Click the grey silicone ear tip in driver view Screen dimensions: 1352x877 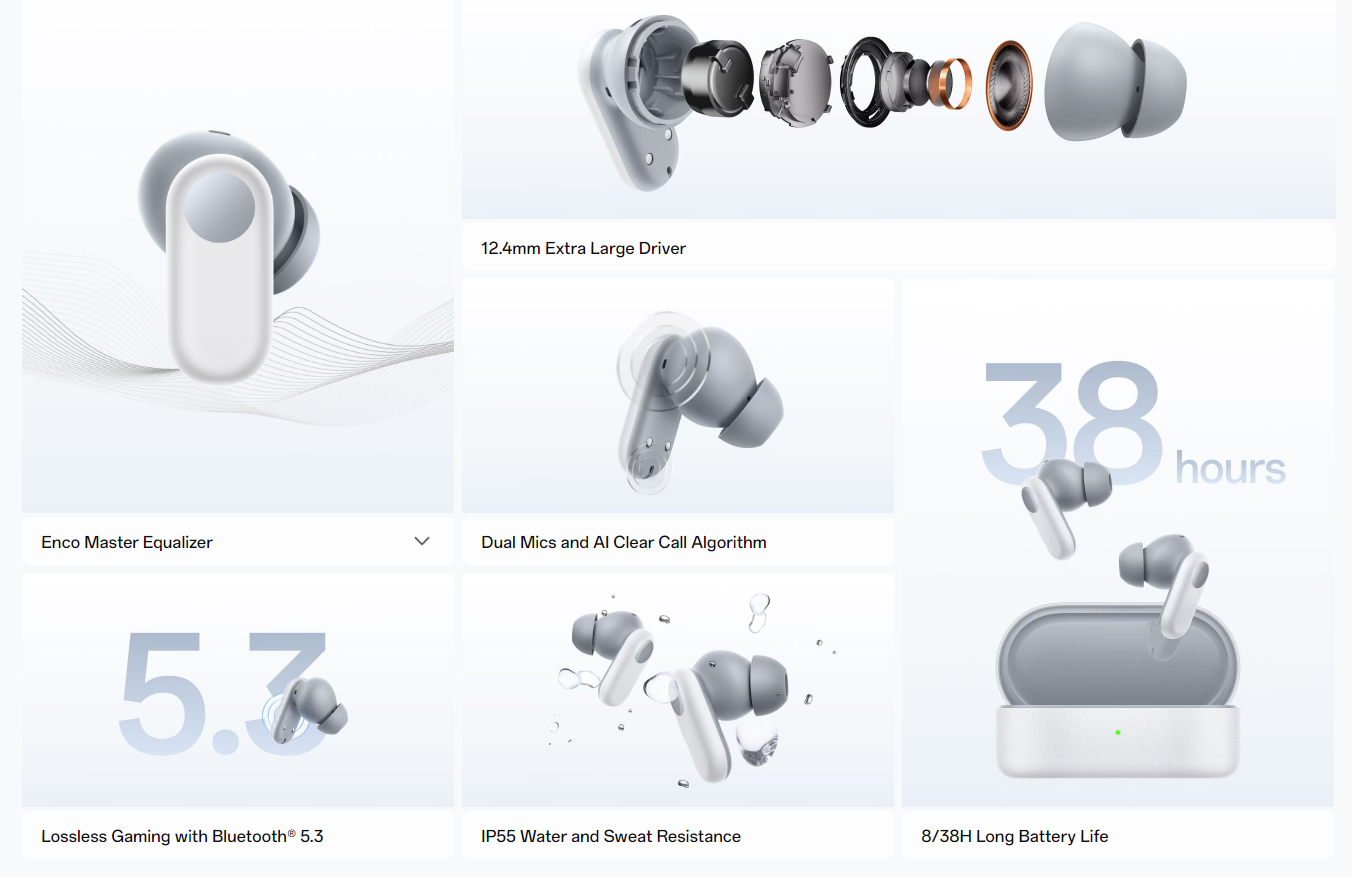1115,82
